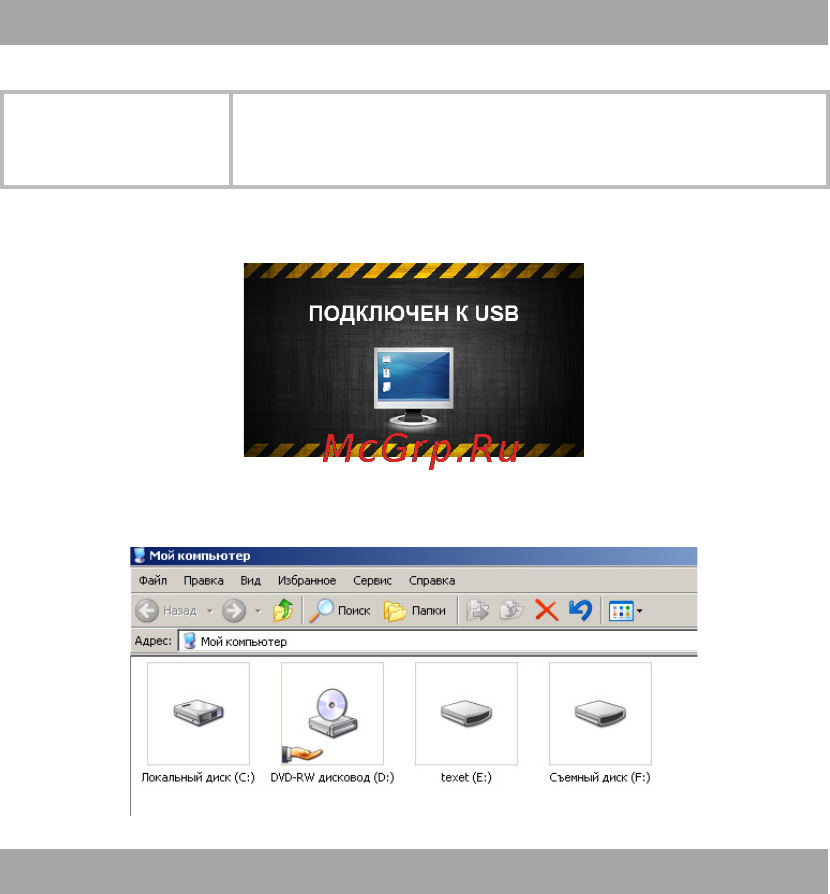
Task: Open the Файл menu
Action: coord(153,580)
